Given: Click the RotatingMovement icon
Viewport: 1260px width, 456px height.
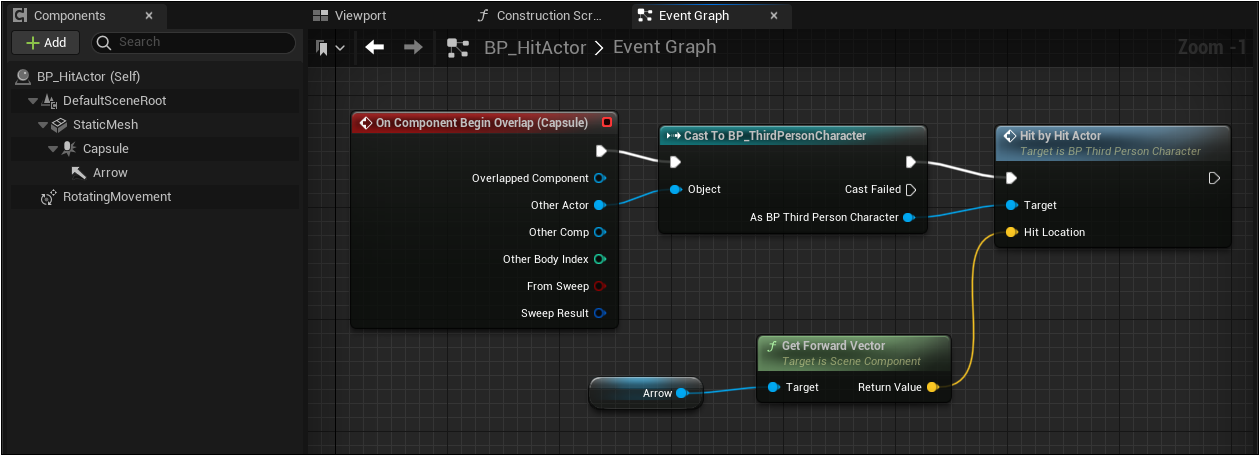Looking at the screenshot, I should click(x=48, y=198).
